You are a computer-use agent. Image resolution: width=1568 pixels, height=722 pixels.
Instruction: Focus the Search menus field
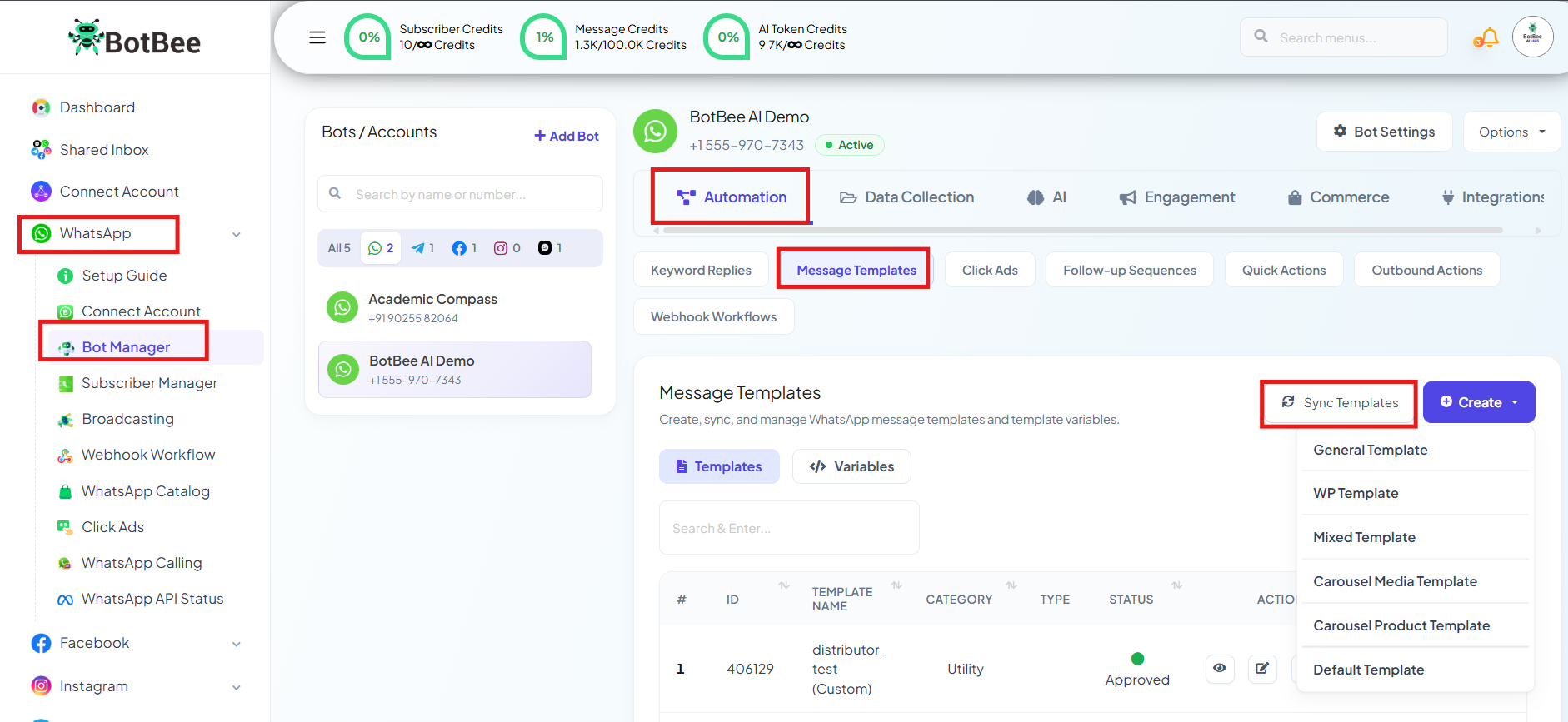click(1344, 37)
